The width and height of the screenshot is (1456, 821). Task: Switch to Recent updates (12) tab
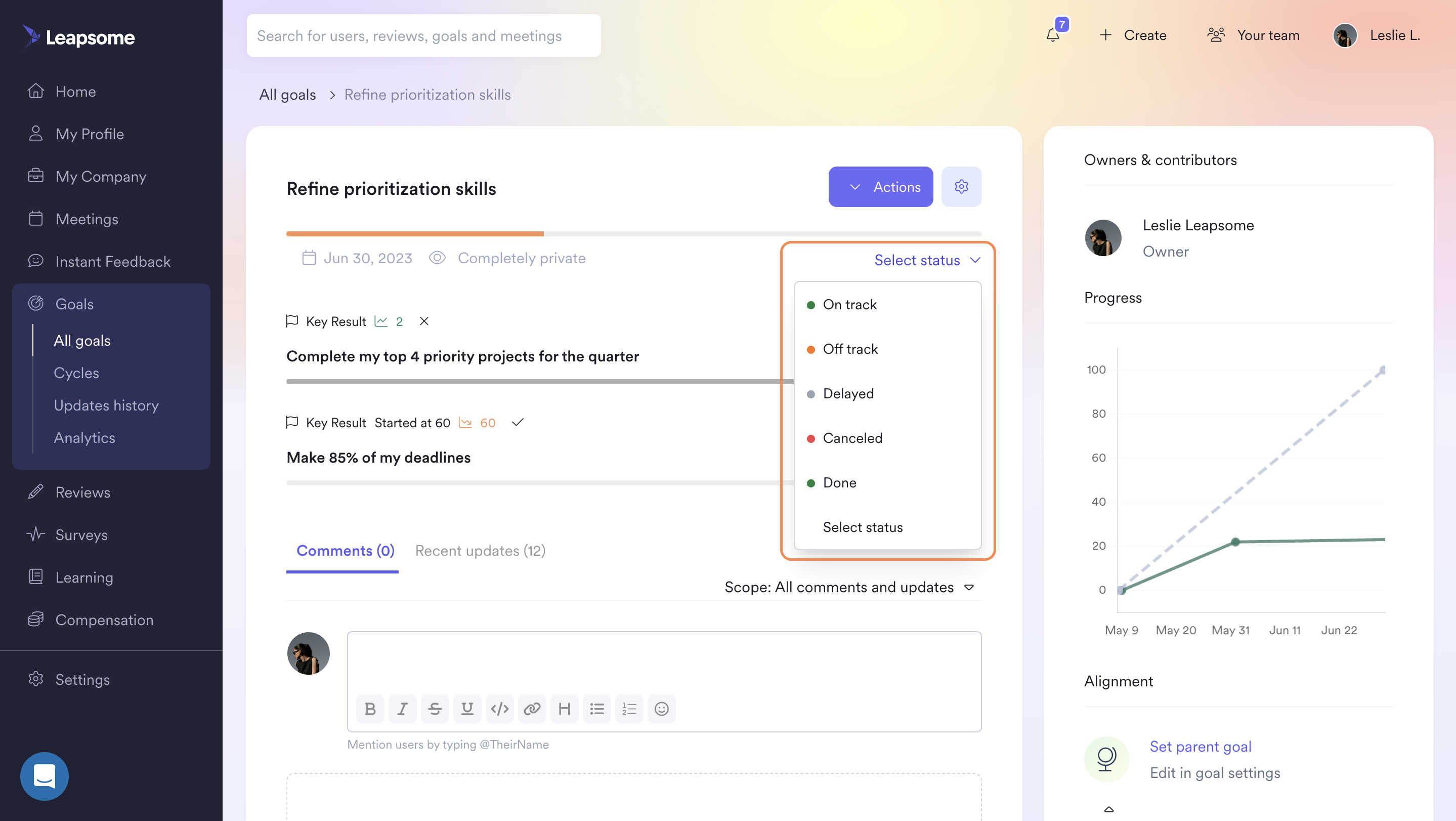tap(480, 550)
